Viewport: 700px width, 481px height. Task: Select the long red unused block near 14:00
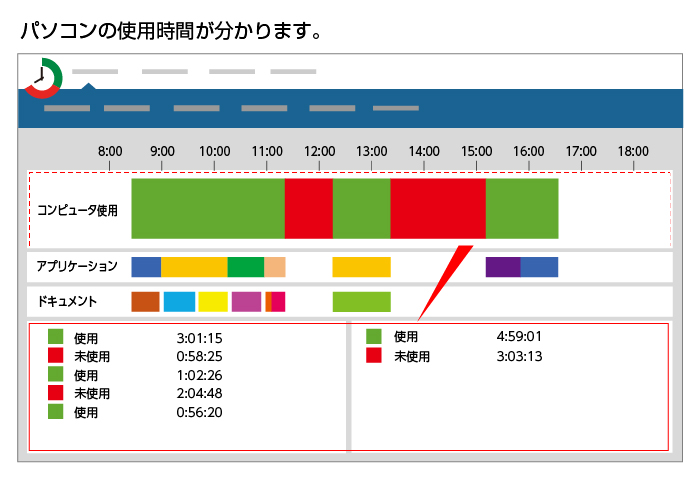click(x=438, y=209)
